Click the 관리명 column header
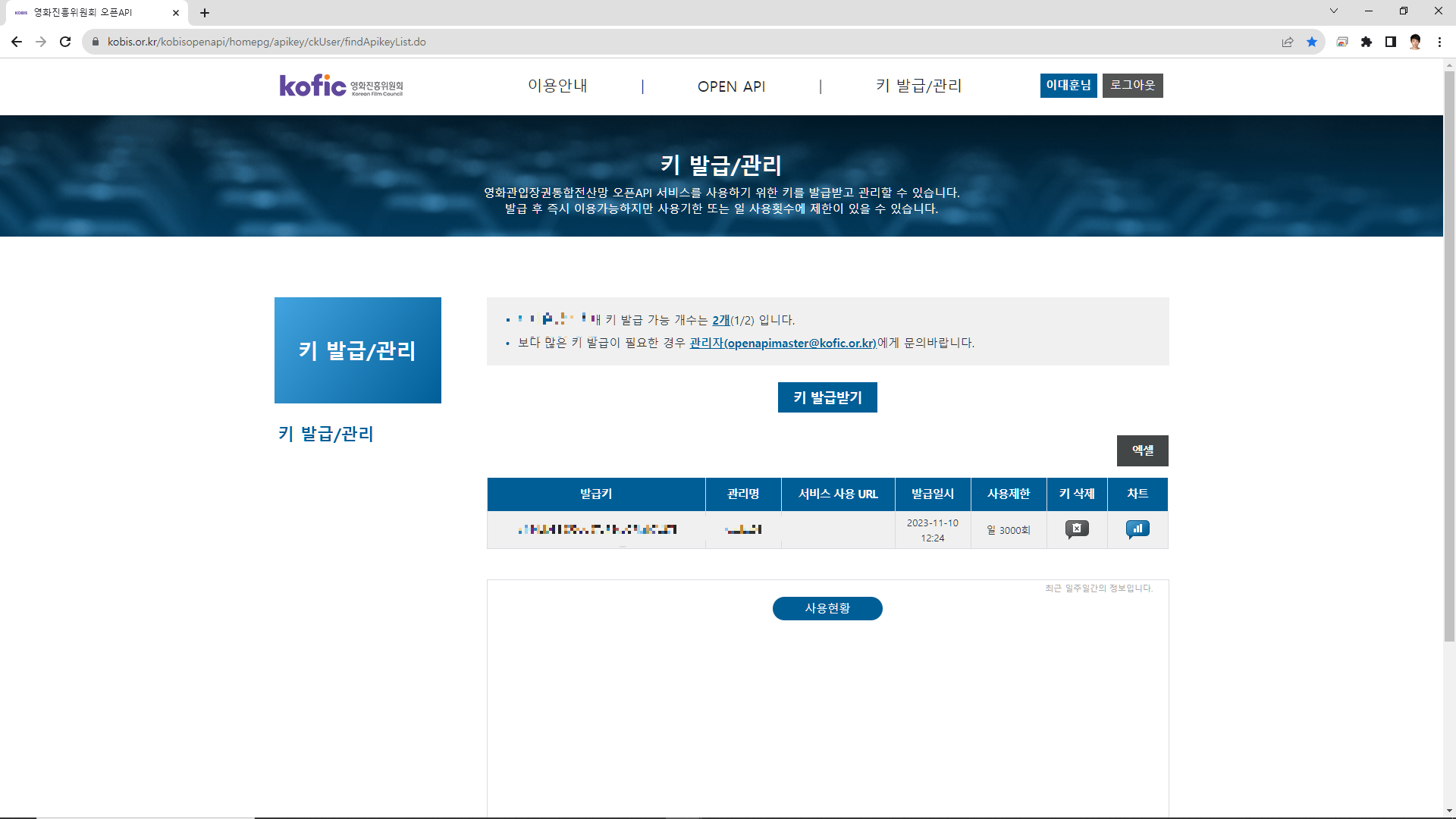This screenshot has height=819, width=1456. [x=743, y=494]
